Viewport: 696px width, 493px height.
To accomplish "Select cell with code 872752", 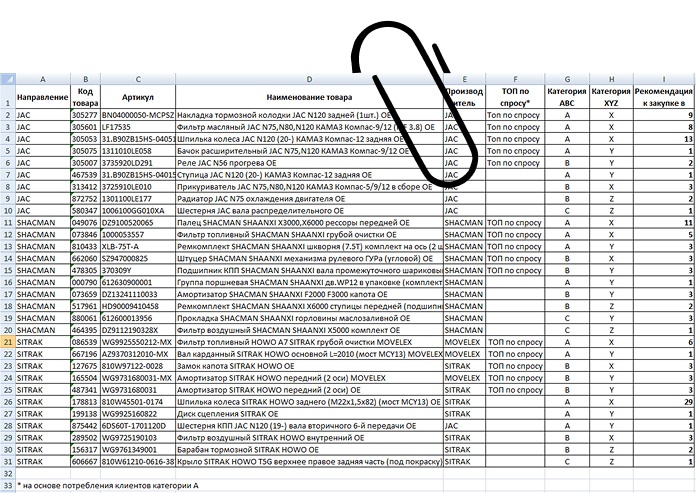I will tap(85, 199).
